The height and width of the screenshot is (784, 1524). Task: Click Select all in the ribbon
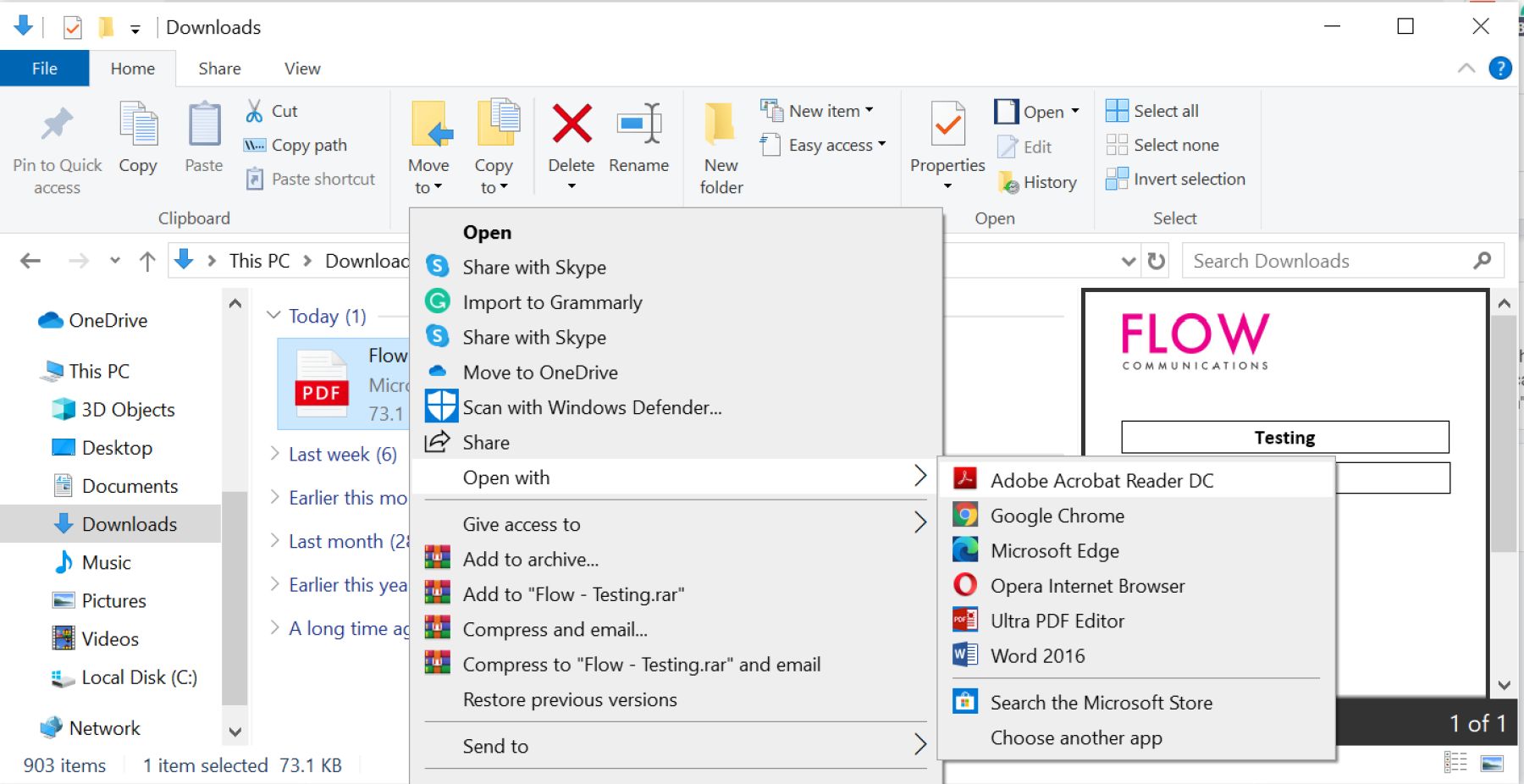tap(1152, 111)
